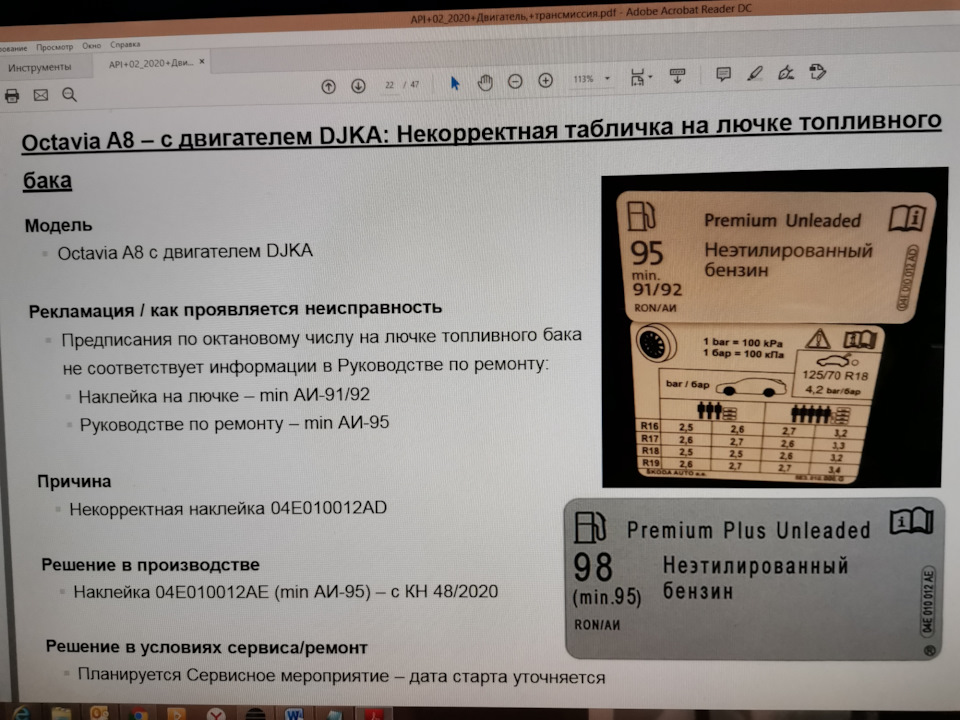960x720 pixels.
Task: Click line Планируется Сервисное мероприятие
Action: click(341, 675)
